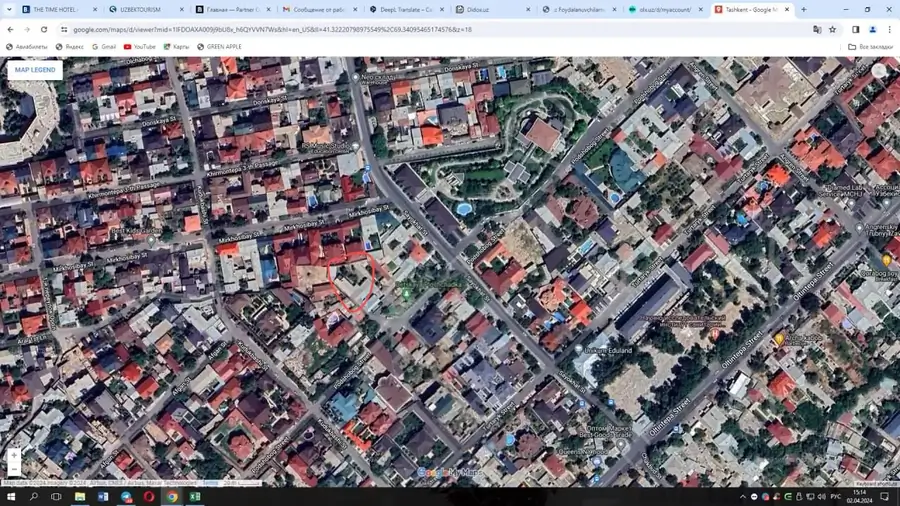Zoom in with the plus map control
Image resolution: width=900 pixels, height=506 pixels.
click(x=14, y=456)
